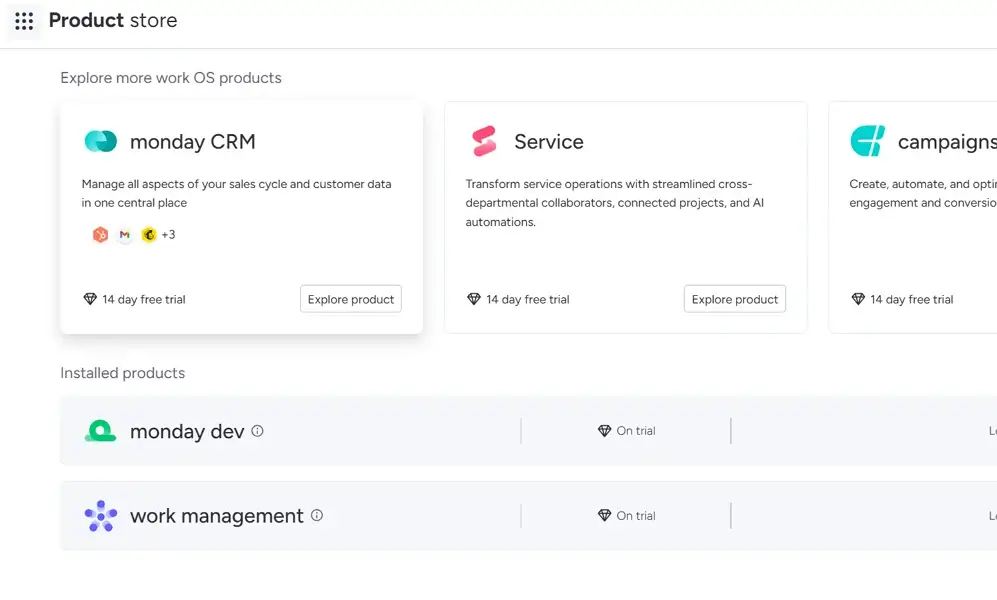
Task: Click the monday CRM card title
Action: point(192,142)
